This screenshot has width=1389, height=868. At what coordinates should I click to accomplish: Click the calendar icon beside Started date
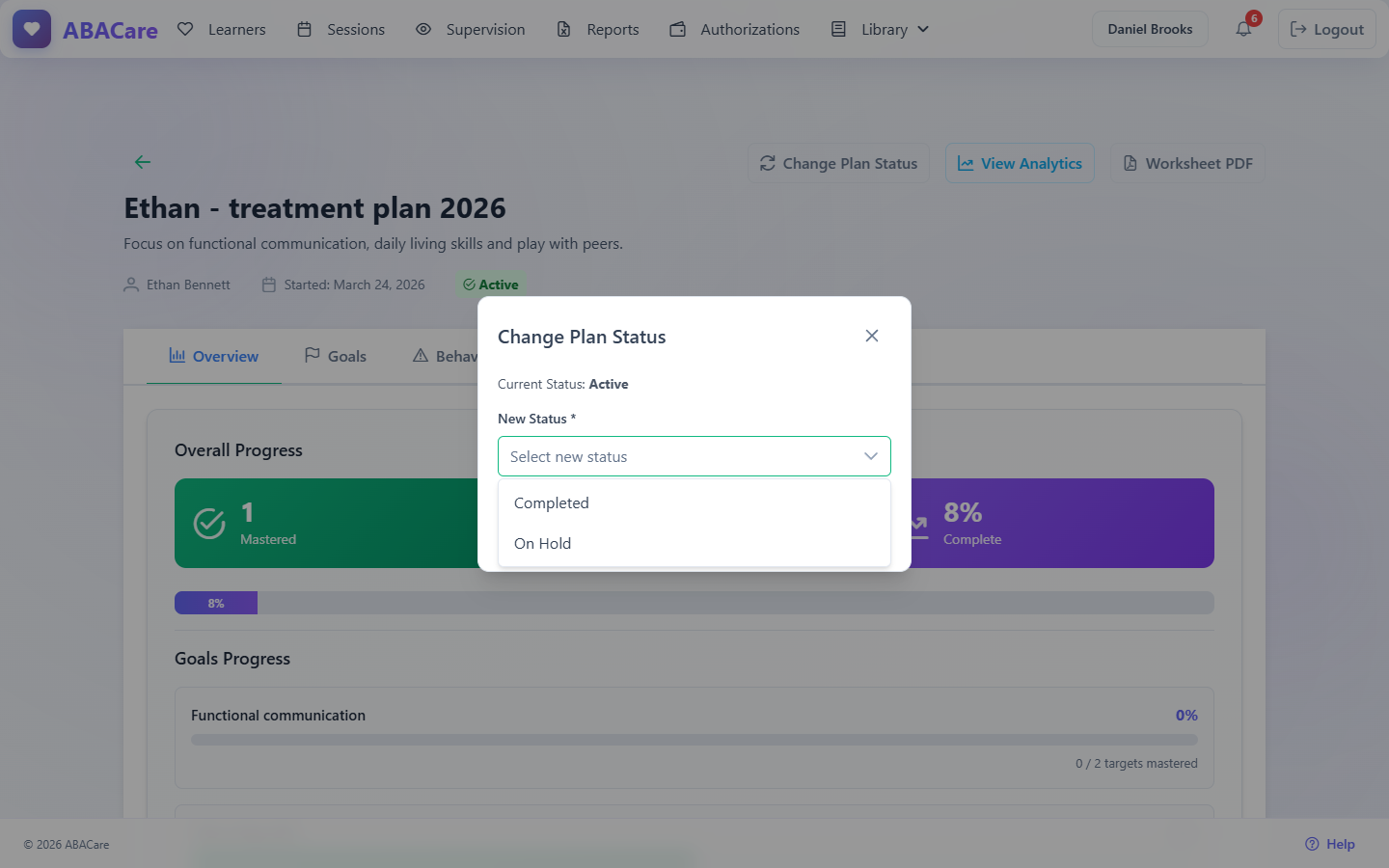coord(269,285)
